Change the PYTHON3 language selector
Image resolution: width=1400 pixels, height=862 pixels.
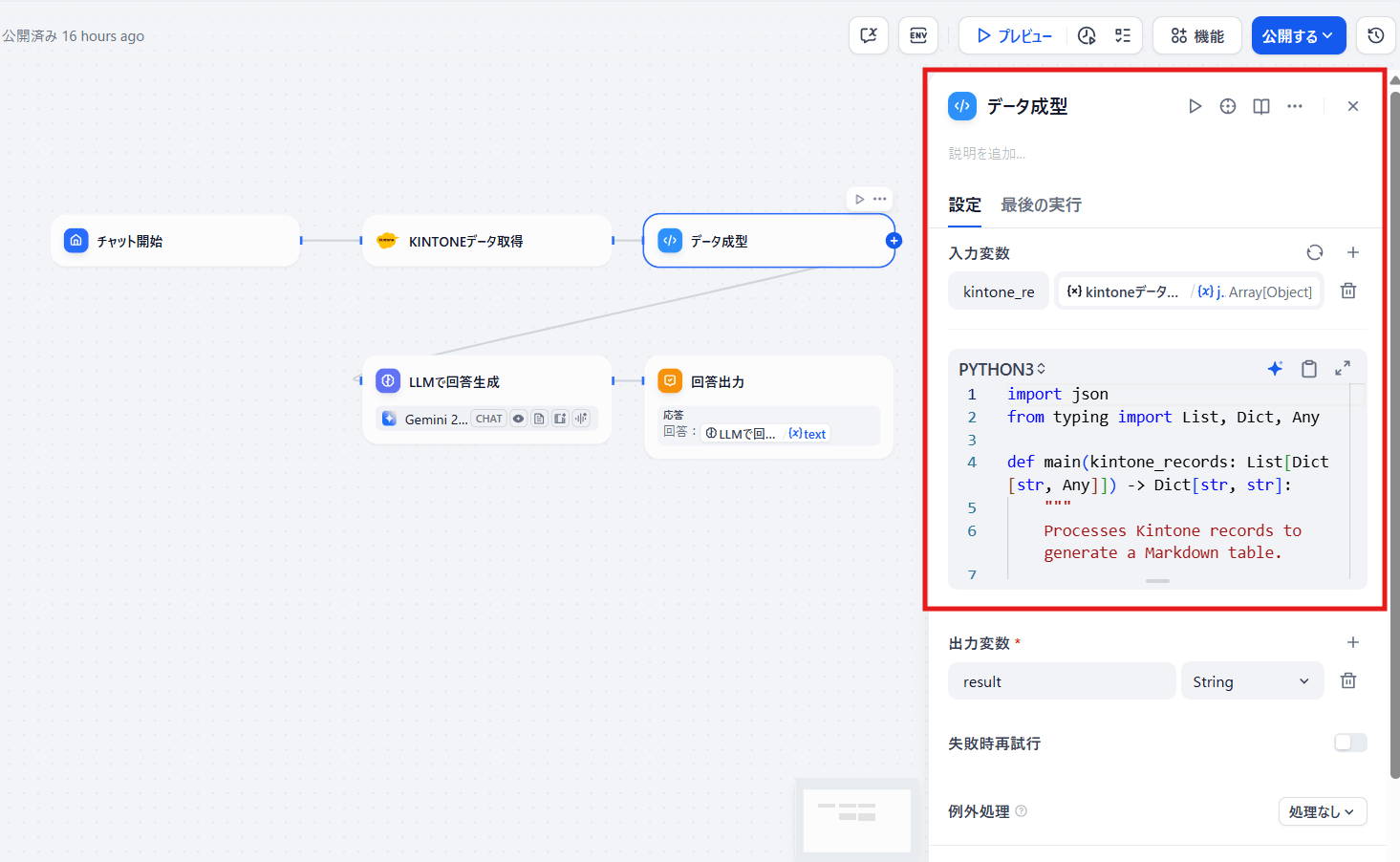pos(1002,369)
